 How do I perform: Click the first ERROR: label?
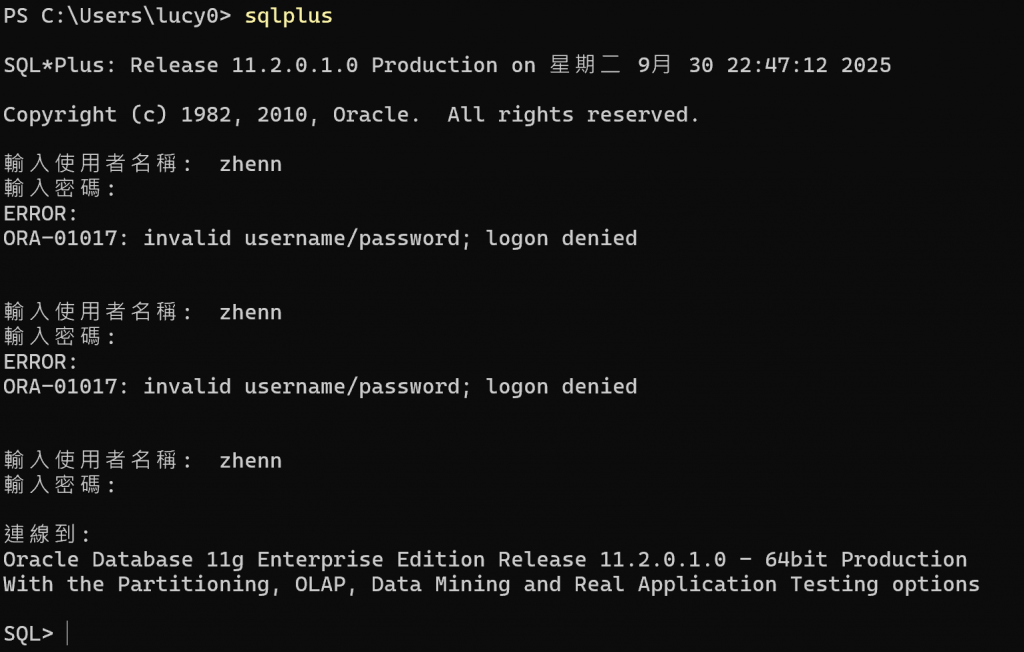pos(40,214)
